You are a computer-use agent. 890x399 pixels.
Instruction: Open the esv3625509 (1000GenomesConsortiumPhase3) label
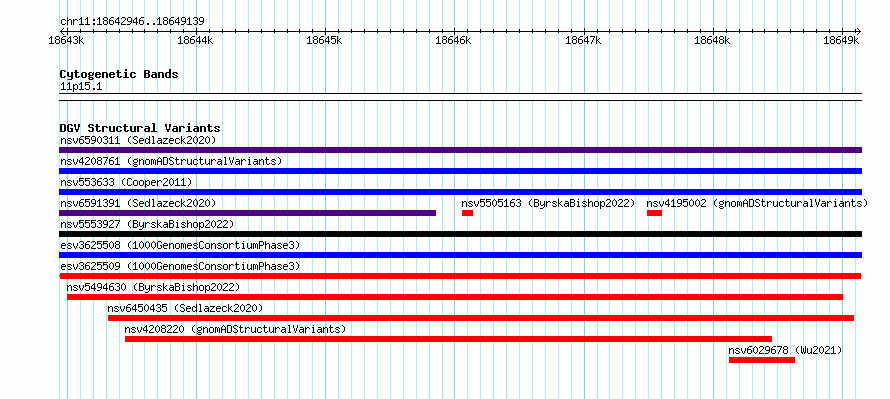point(180,266)
